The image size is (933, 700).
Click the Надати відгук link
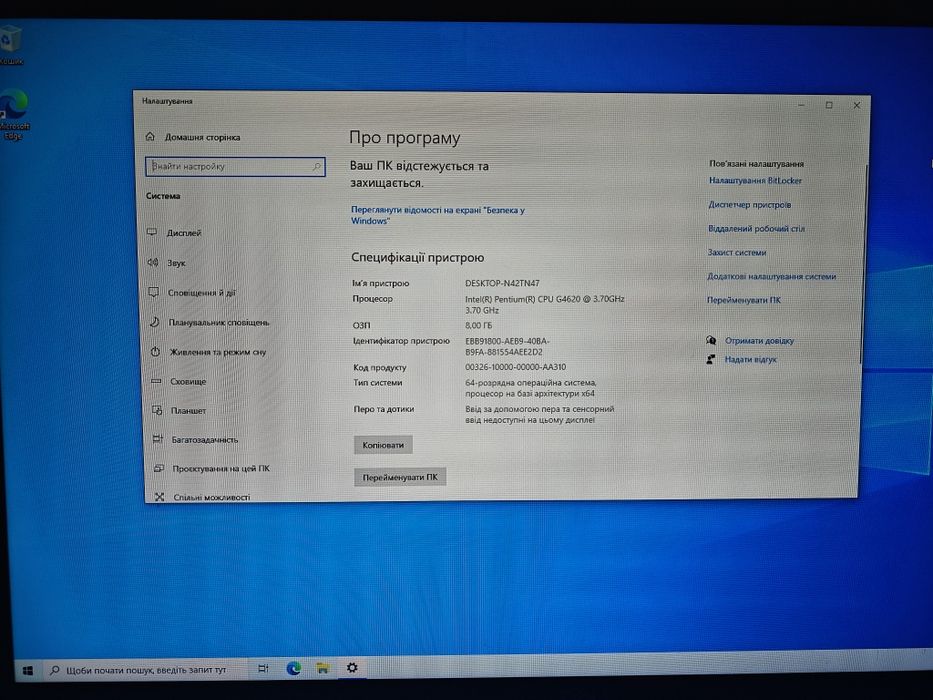pyautogui.click(x=750, y=359)
